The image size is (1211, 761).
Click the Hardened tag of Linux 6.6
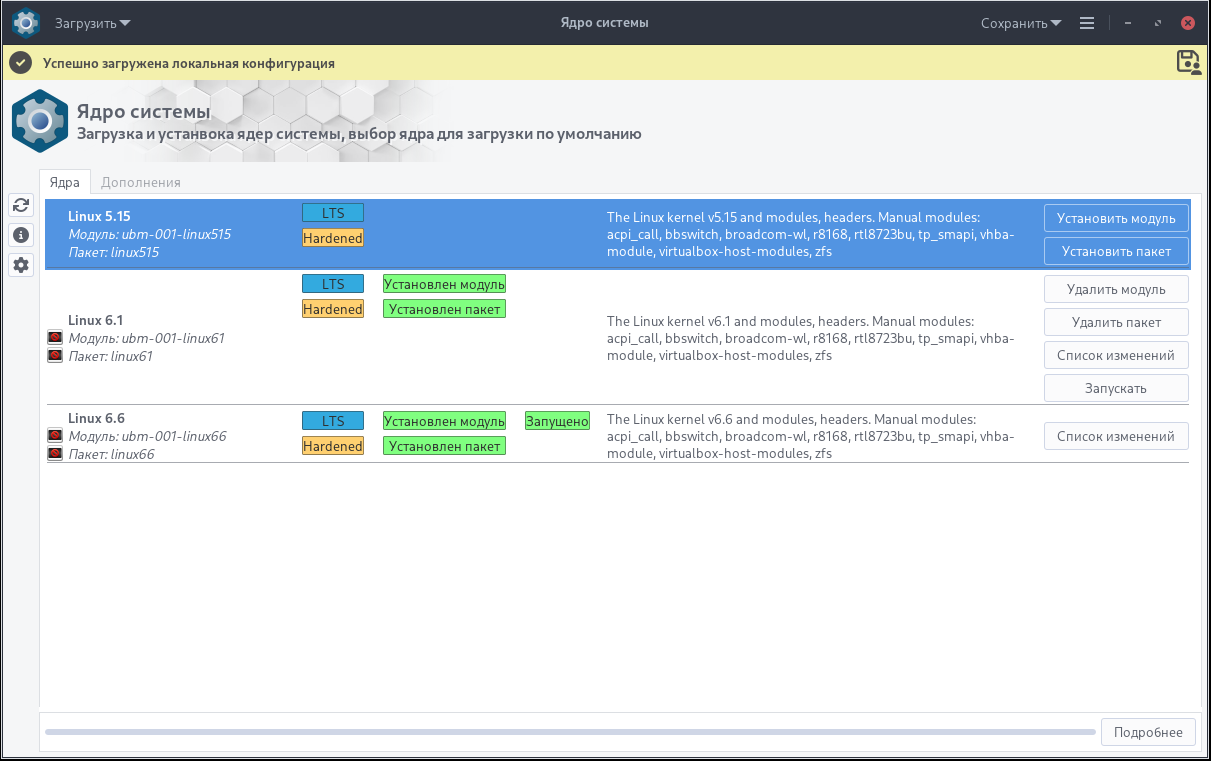333,446
